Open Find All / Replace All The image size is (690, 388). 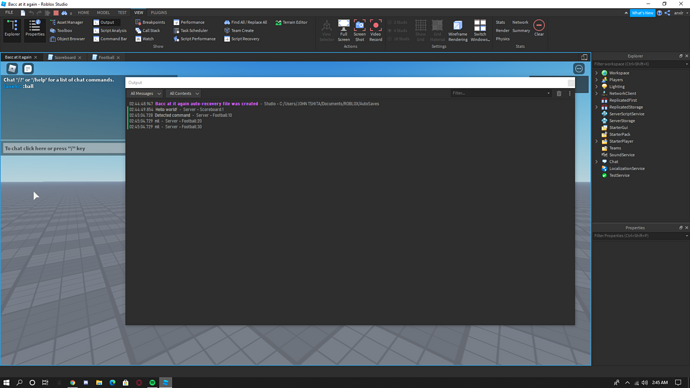[246, 22]
